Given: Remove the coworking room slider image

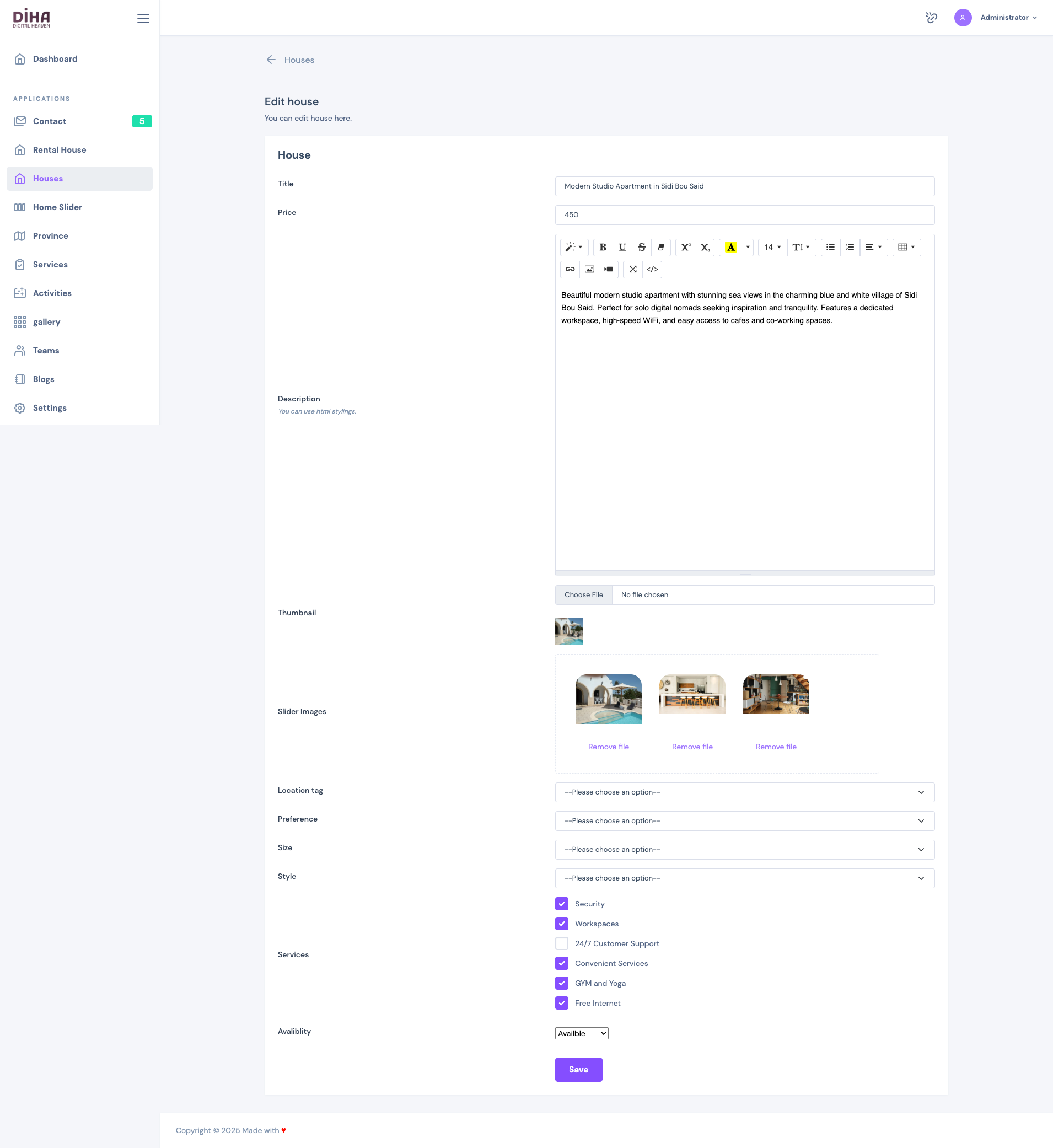Looking at the screenshot, I should [776, 747].
